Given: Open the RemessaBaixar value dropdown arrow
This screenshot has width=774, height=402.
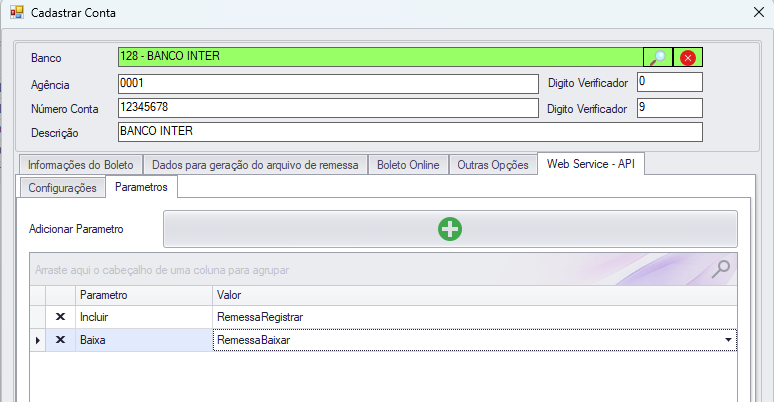Looking at the screenshot, I should (728, 340).
